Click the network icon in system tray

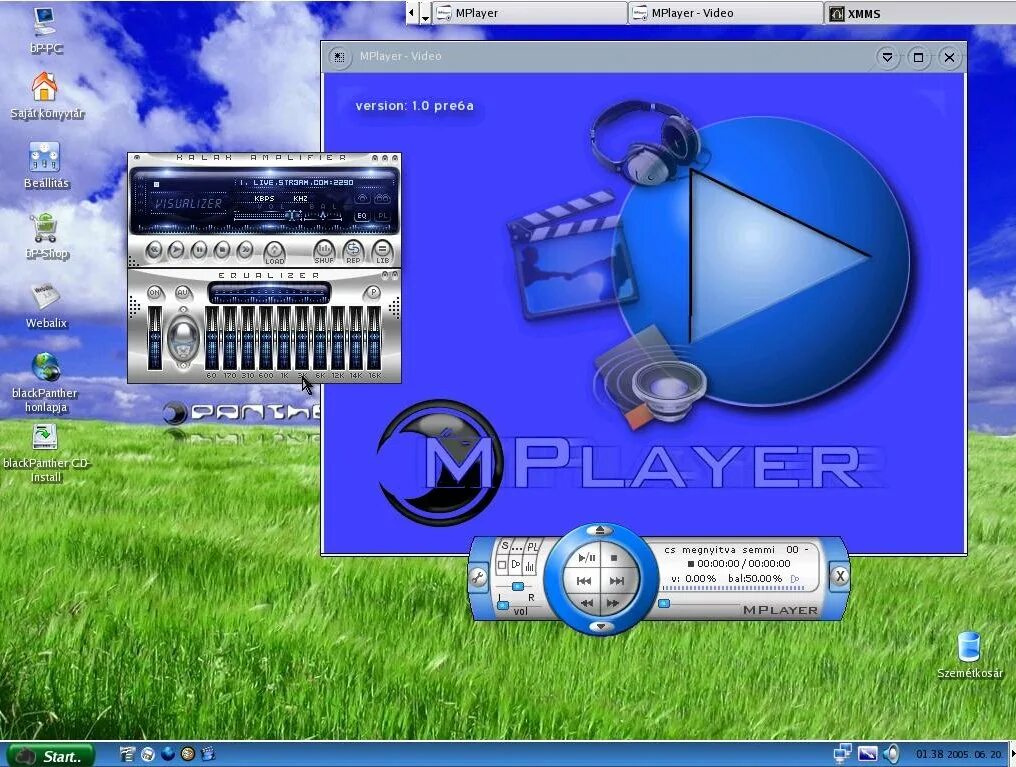coord(842,753)
